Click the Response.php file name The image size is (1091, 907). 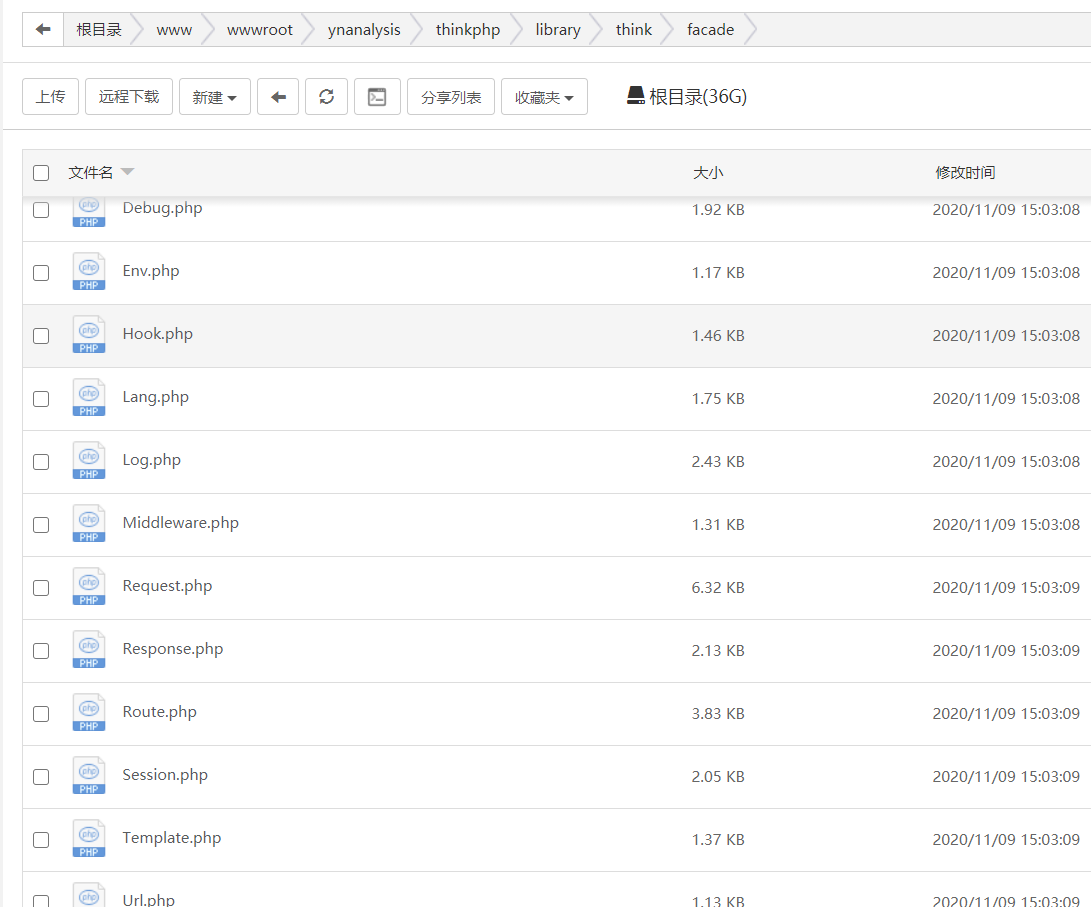coord(173,649)
